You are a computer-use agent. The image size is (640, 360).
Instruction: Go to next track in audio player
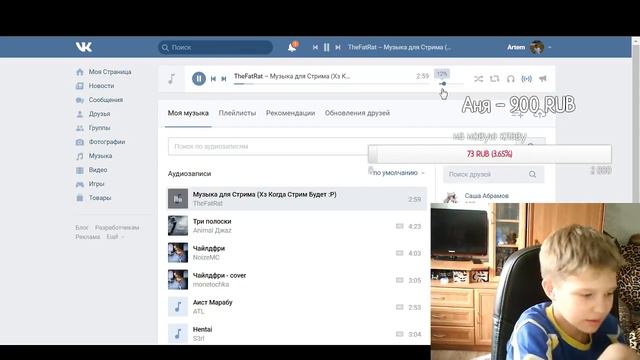point(224,79)
